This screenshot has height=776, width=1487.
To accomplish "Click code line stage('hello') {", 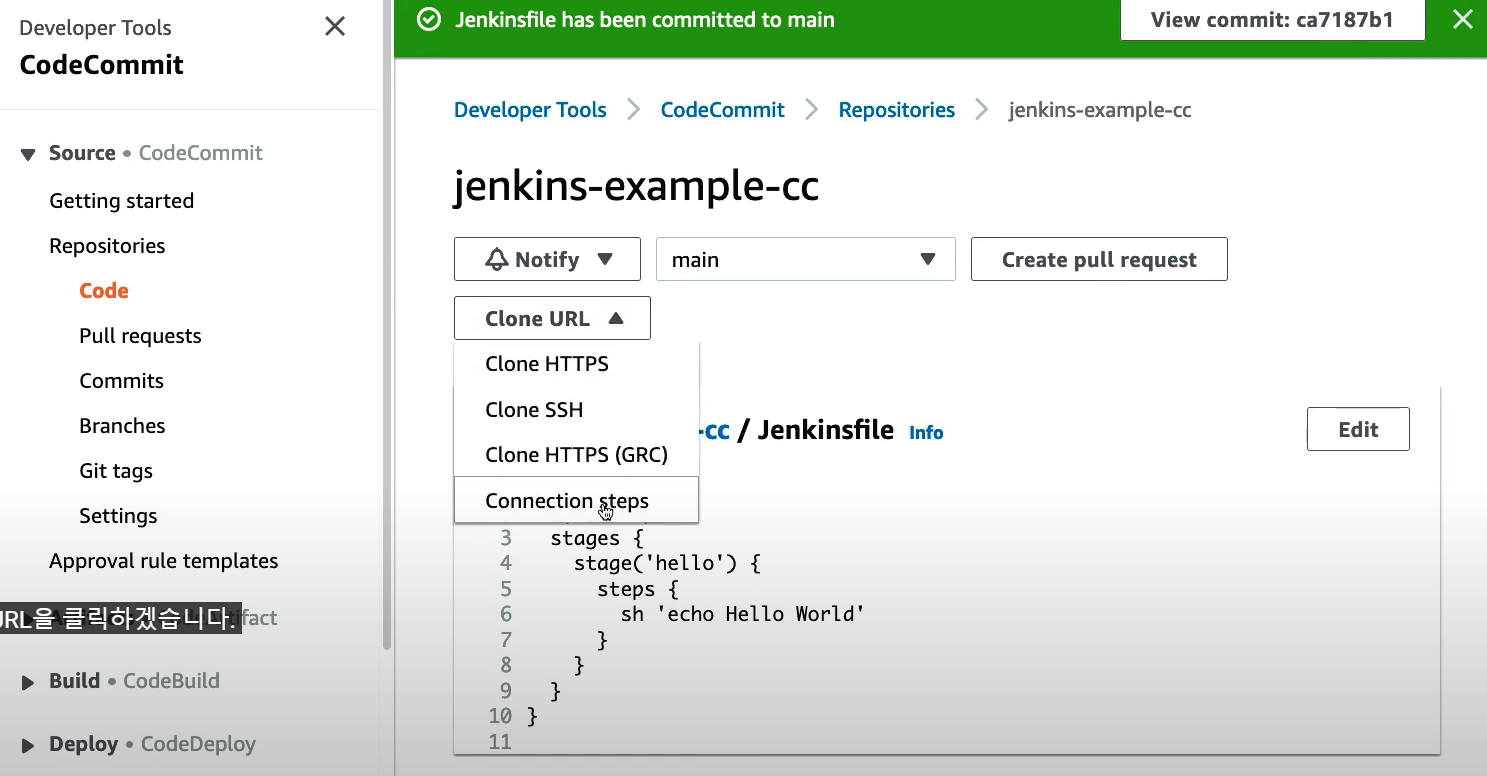I will 667,564.
